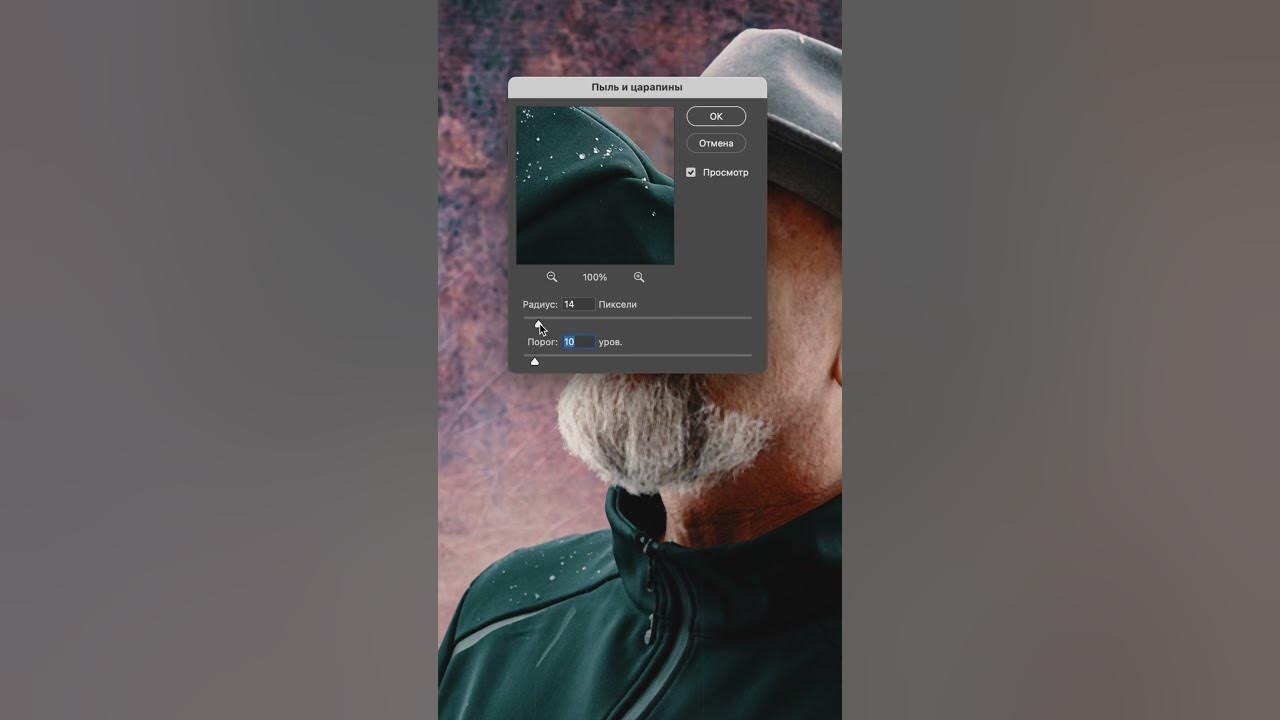Zoom in the filter preview
This screenshot has height=720, width=1280.
(639, 277)
